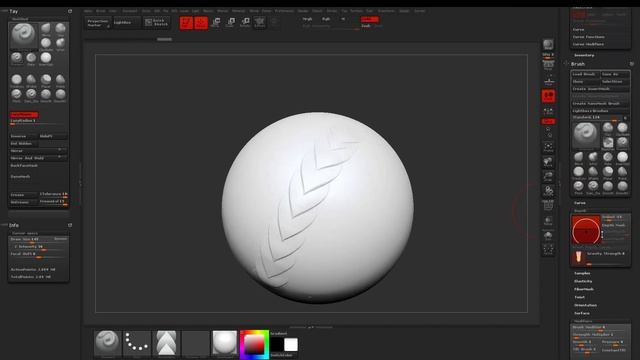Open the Document menu
Screen dimensions: 640x360
point(130,11)
